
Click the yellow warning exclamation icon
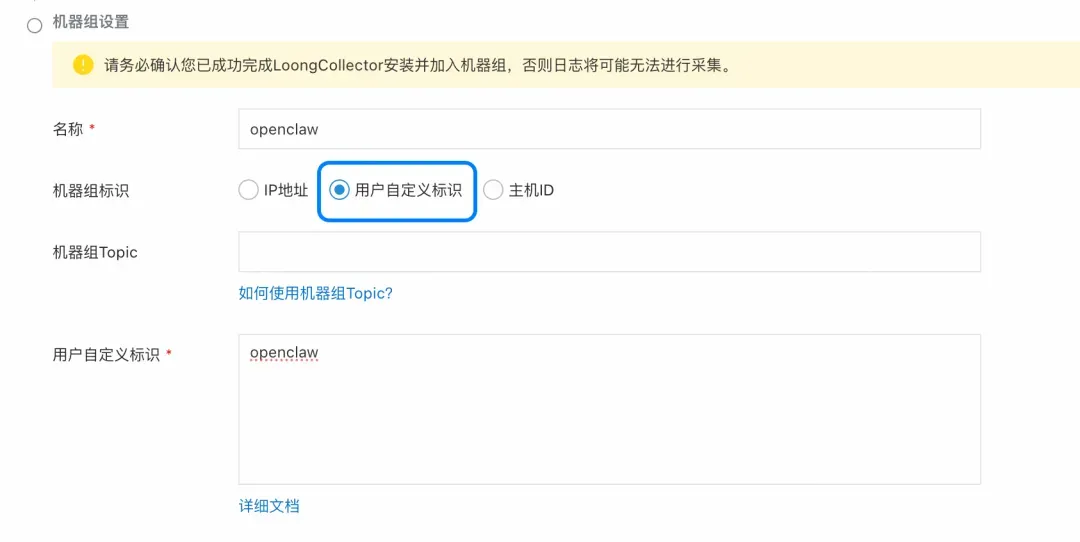[x=83, y=65]
